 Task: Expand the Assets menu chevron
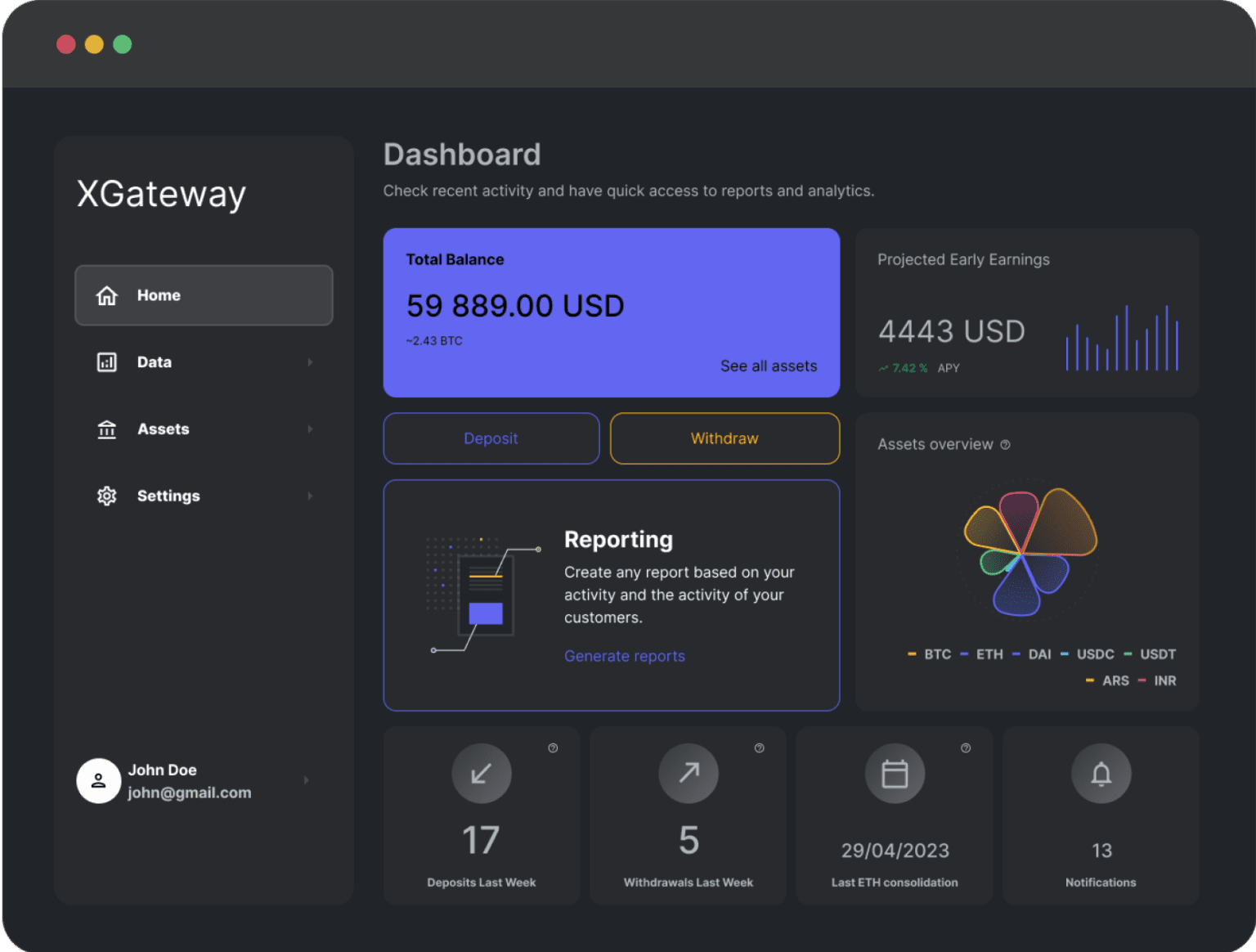point(310,429)
